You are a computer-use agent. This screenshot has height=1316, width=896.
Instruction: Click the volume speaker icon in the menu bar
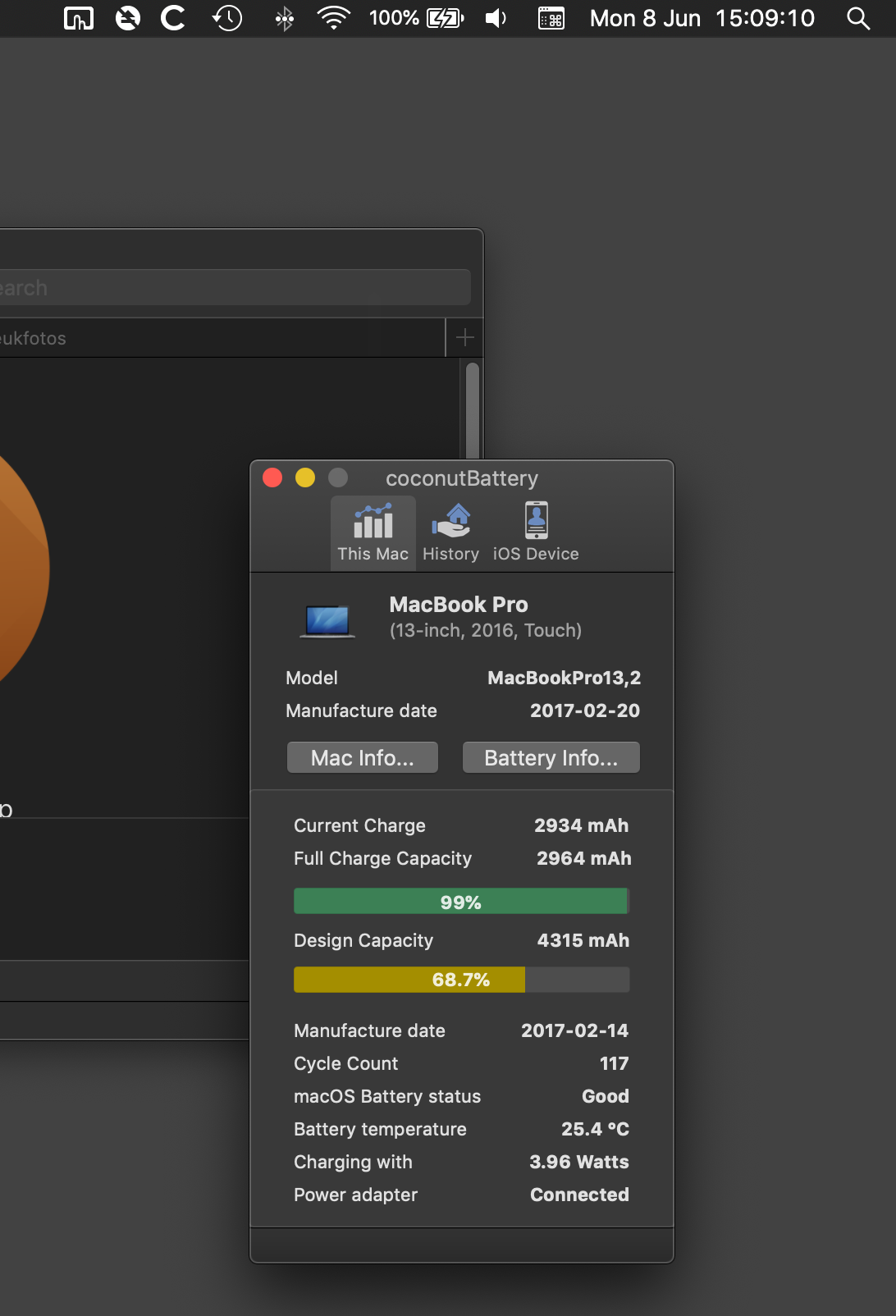coord(496,18)
